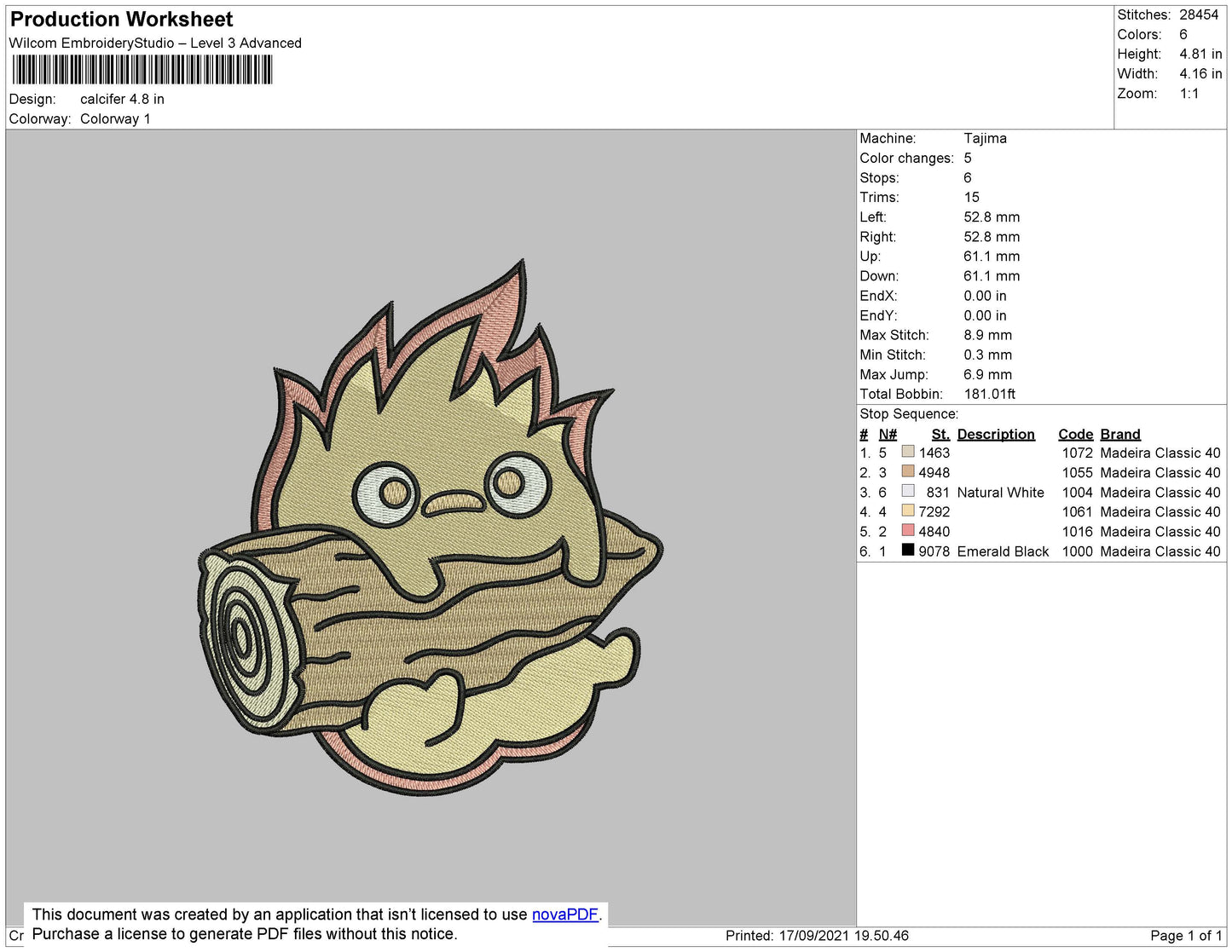Viewport: 1232px width, 952px height.
Task: Click the Code column header
Action: tap(1074, 434)
